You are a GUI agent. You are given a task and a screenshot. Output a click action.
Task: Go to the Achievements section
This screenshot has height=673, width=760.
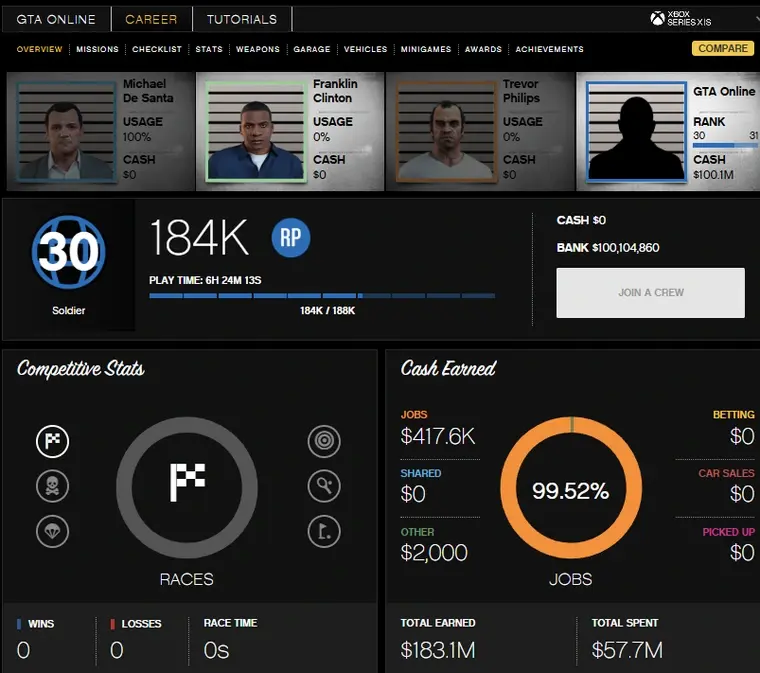pyautogui.click(x=549, y=49)
